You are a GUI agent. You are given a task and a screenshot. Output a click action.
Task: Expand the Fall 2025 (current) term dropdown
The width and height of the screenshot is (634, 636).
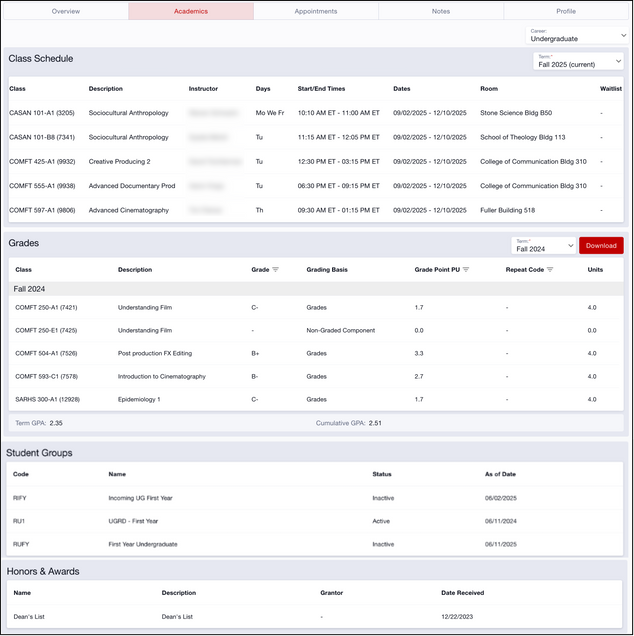(x=578, y=61)
